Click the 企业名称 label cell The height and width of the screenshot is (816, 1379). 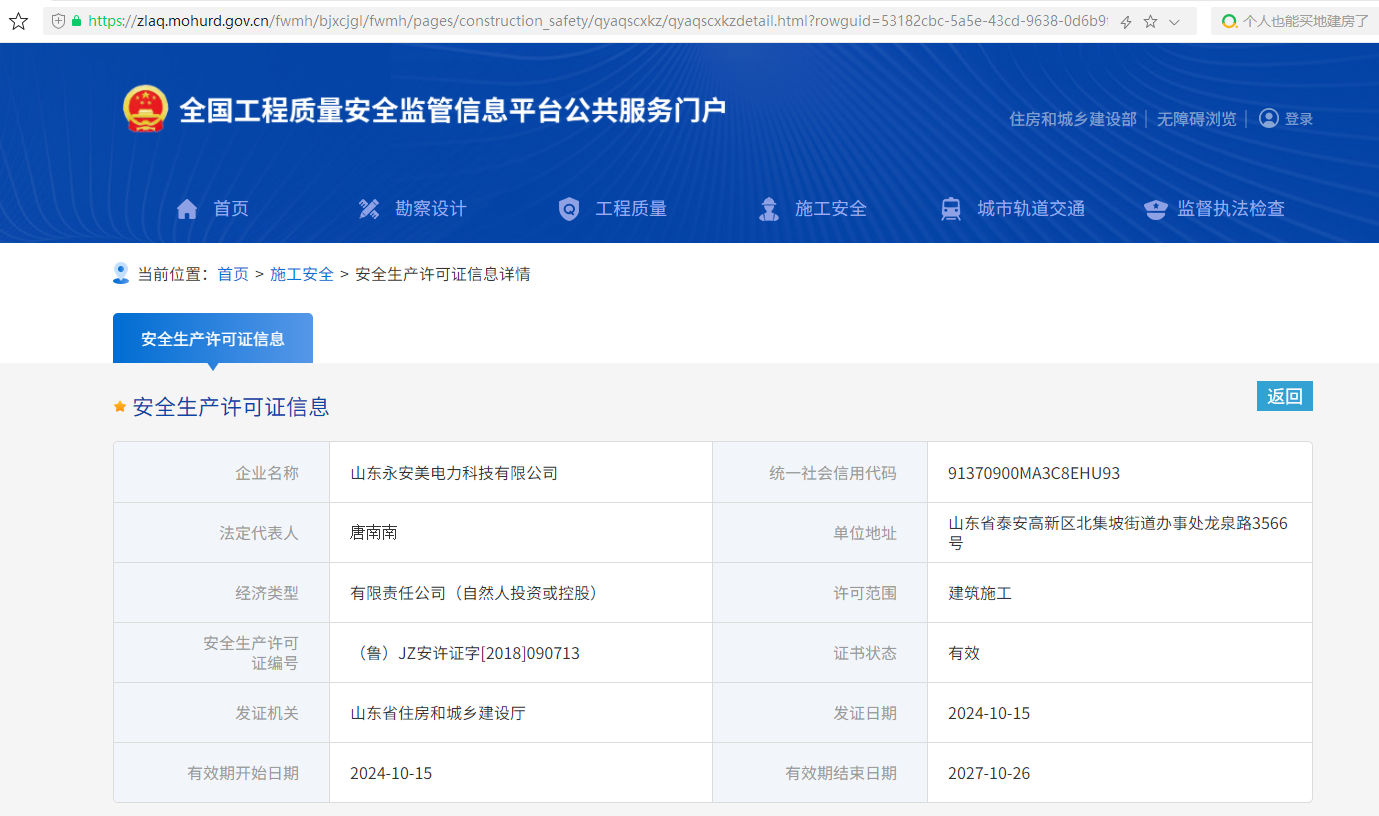pos(222,473)
